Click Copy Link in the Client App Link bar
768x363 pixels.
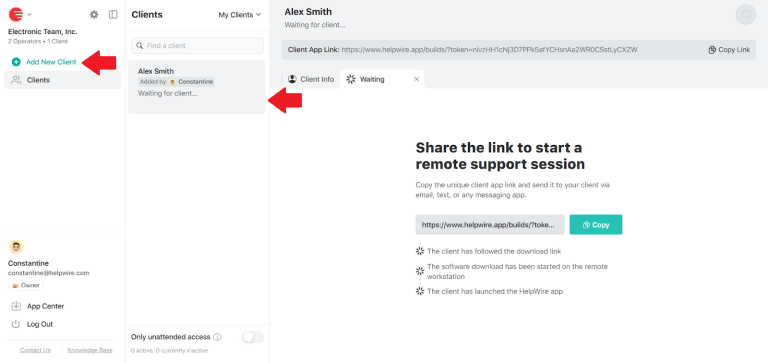(729, 50)
